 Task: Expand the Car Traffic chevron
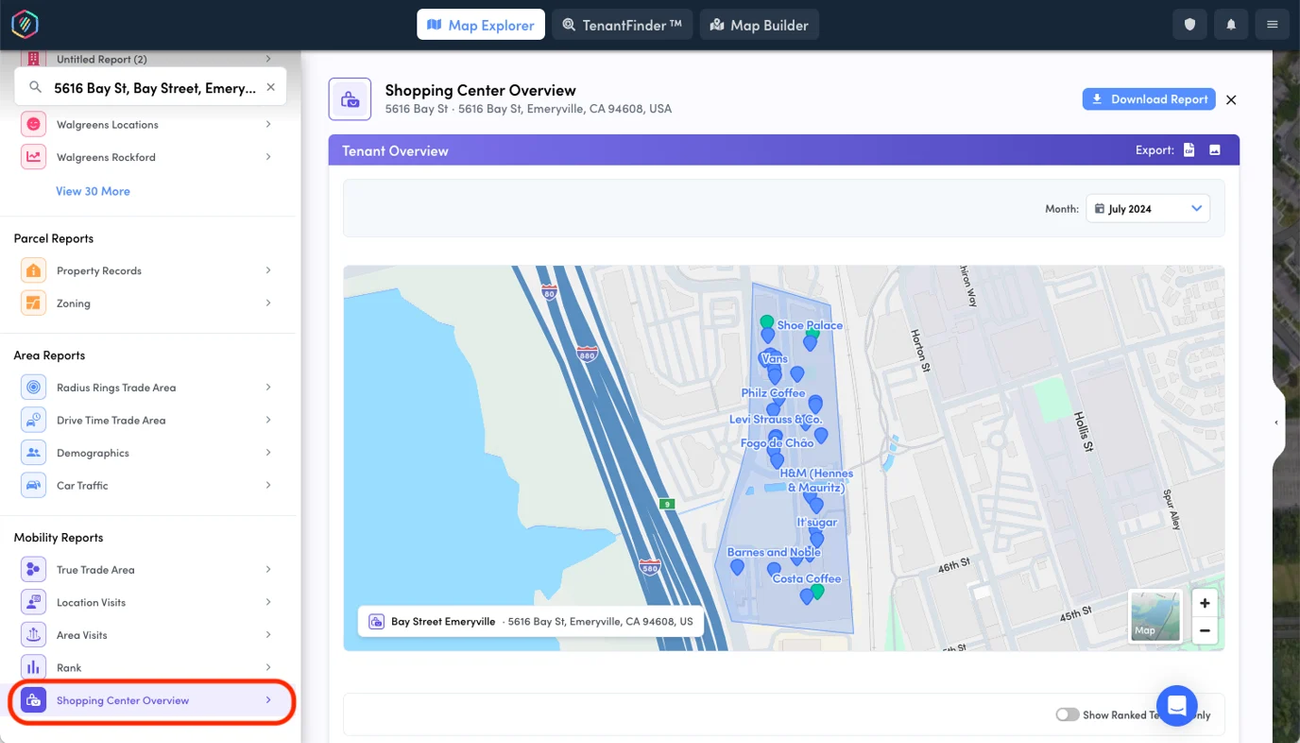click(x=268, y=485)
